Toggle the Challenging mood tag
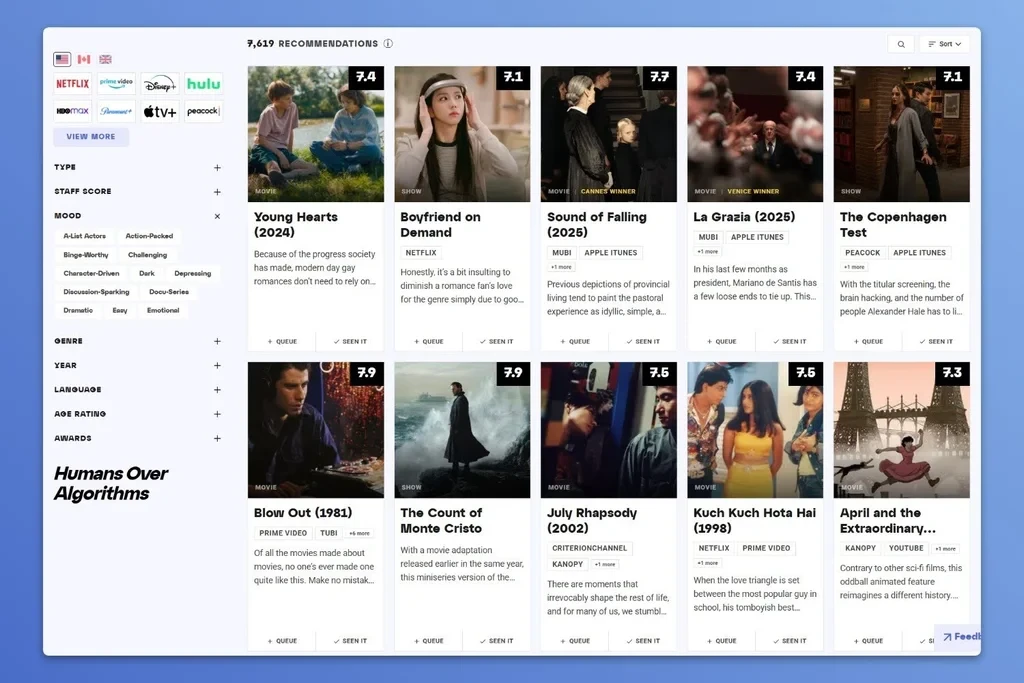Screen dimensions: 1024x683 pos(148,255)
